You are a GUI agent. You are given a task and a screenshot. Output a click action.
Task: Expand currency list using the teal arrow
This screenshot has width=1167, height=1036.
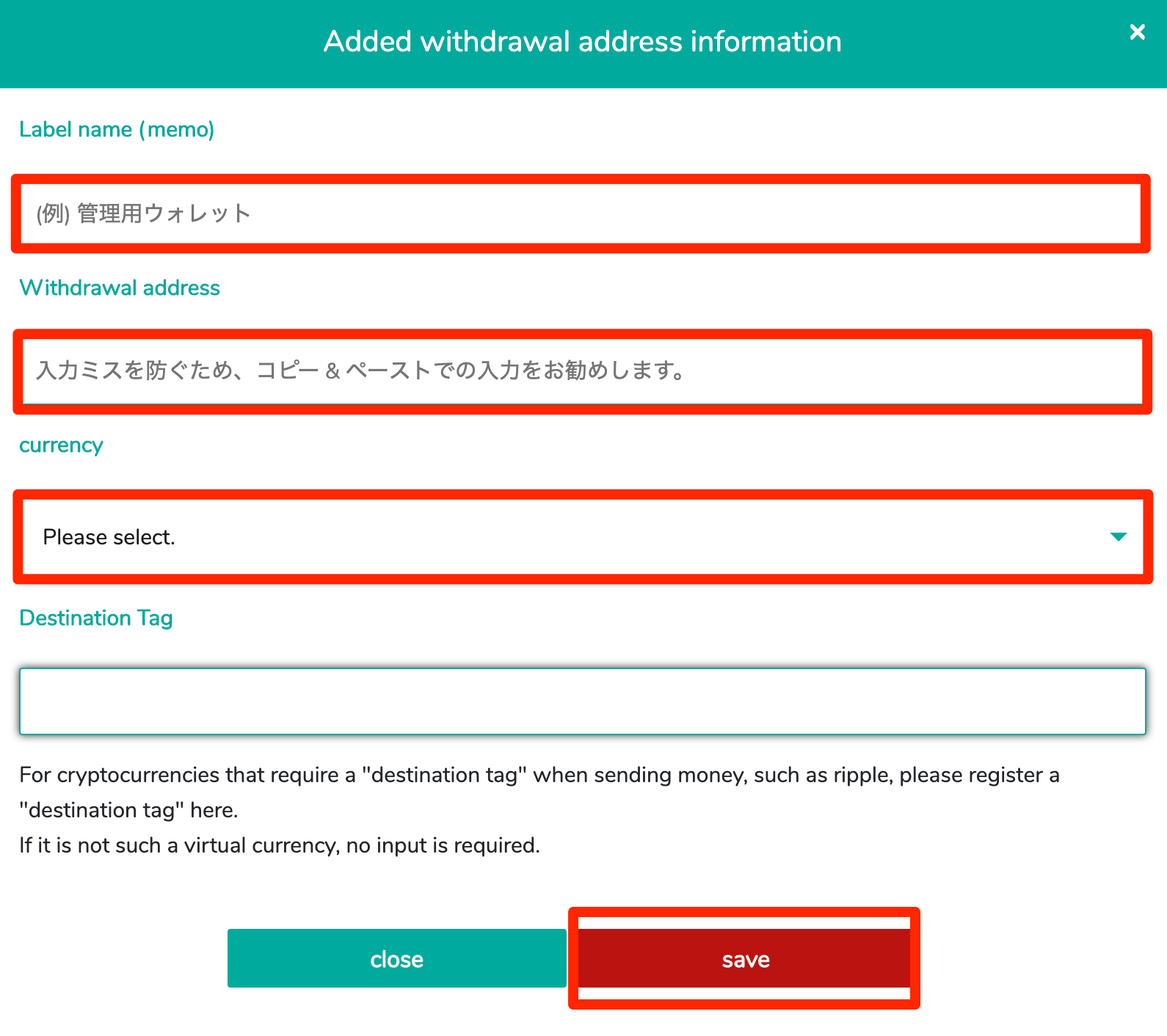(x=1118, y=537)
